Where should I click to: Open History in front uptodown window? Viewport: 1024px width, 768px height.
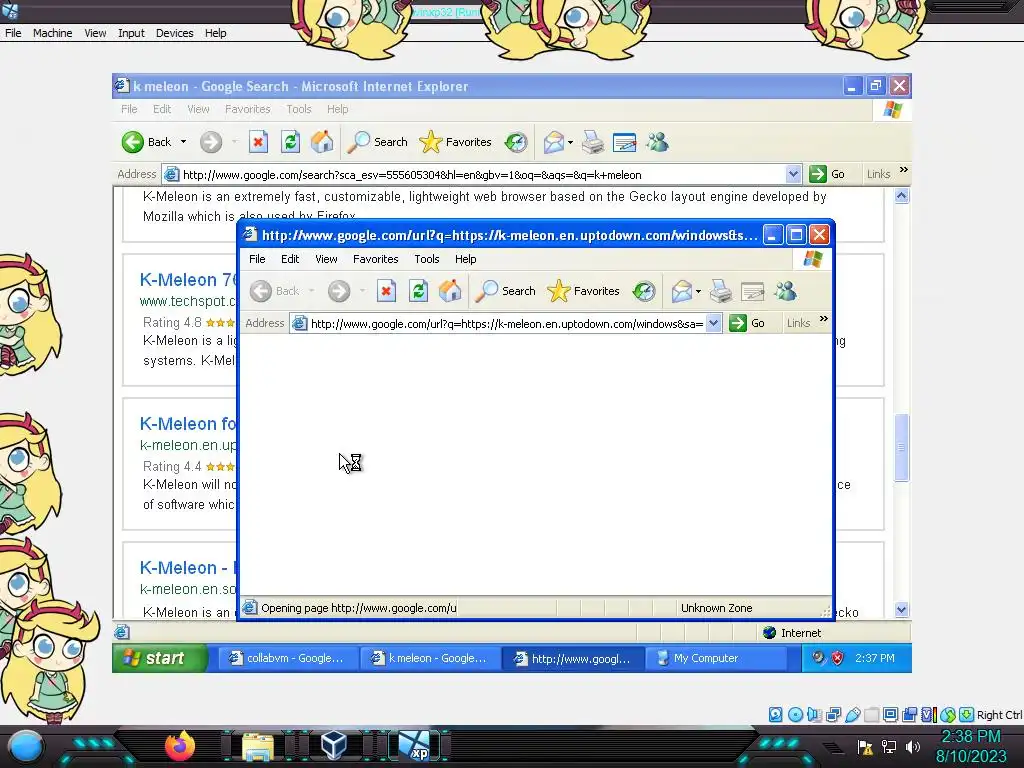tap(644, 291)
